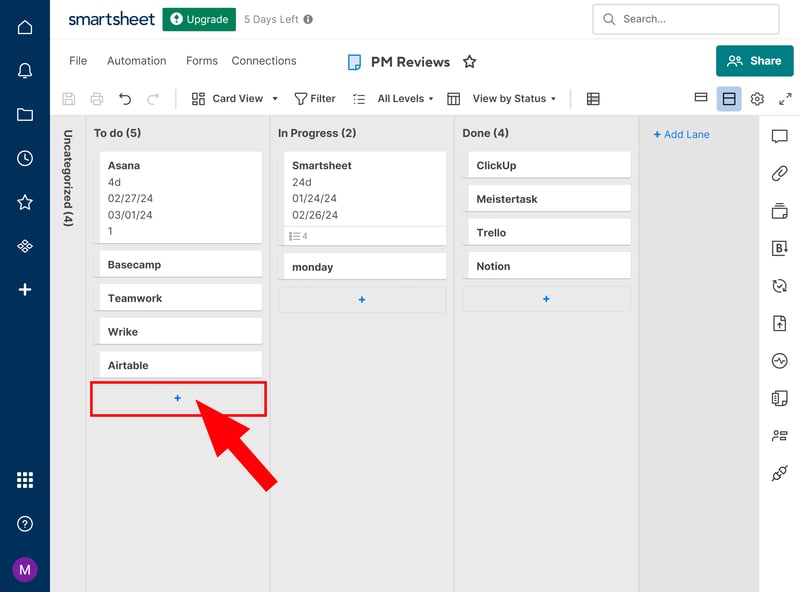The height and width of the screenshot is (592, 800).
Task: Open the File menu
Action: [78, 61]
